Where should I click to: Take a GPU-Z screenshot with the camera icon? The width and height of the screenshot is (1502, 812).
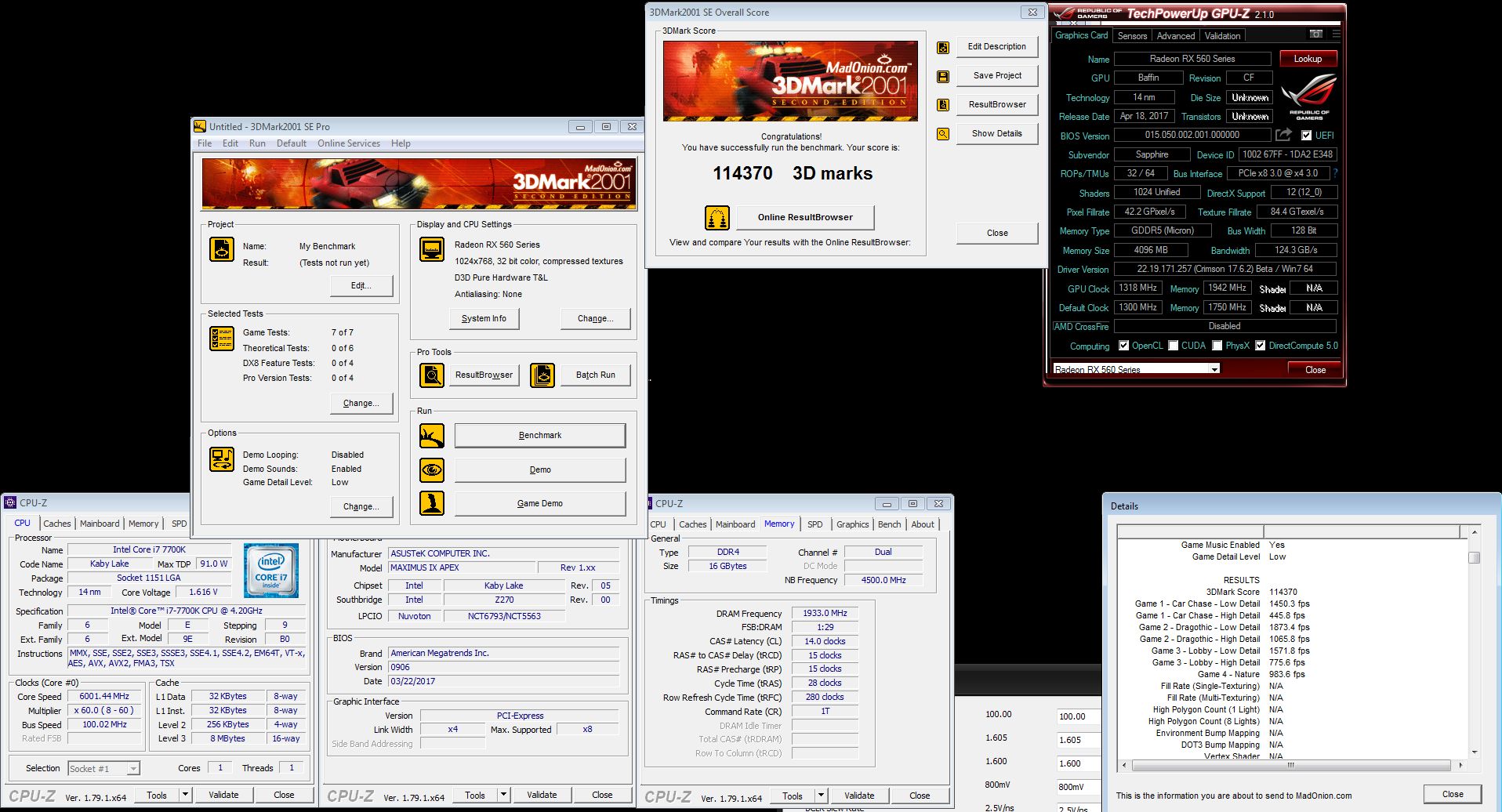tap(1316, 34)
